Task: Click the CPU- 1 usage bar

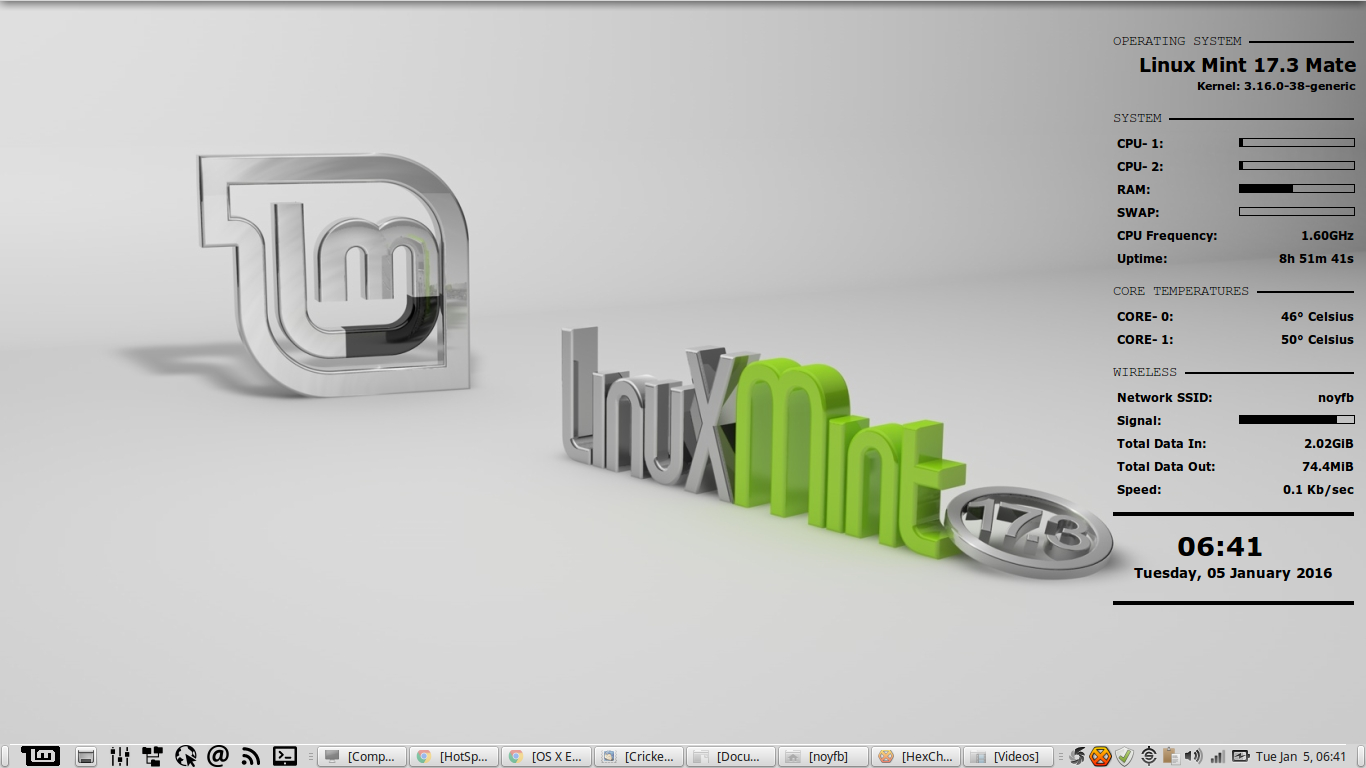Action: point(1297,143)
